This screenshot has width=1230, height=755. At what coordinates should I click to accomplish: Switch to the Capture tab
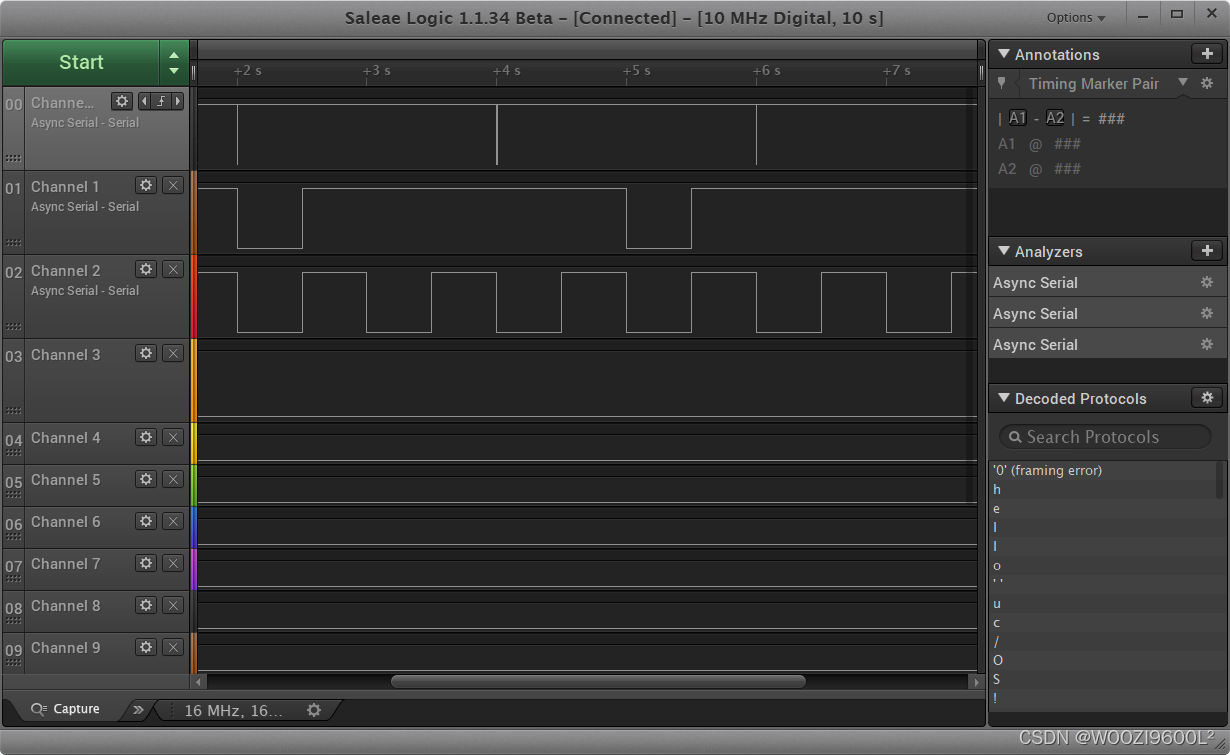66,709
